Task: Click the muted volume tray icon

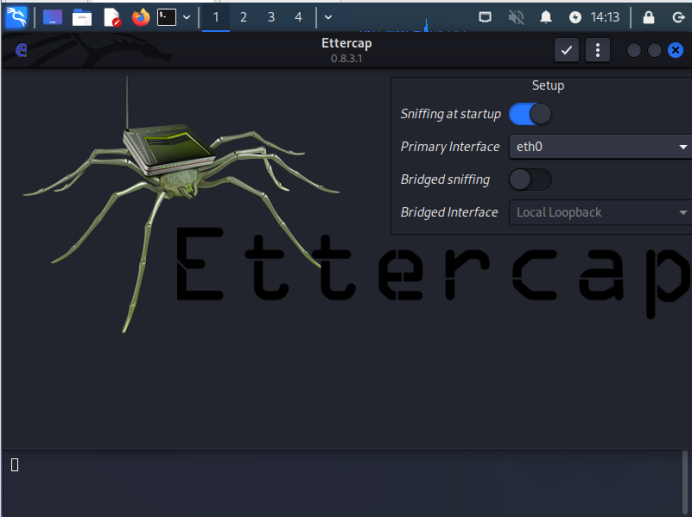Action: (515, 17)
